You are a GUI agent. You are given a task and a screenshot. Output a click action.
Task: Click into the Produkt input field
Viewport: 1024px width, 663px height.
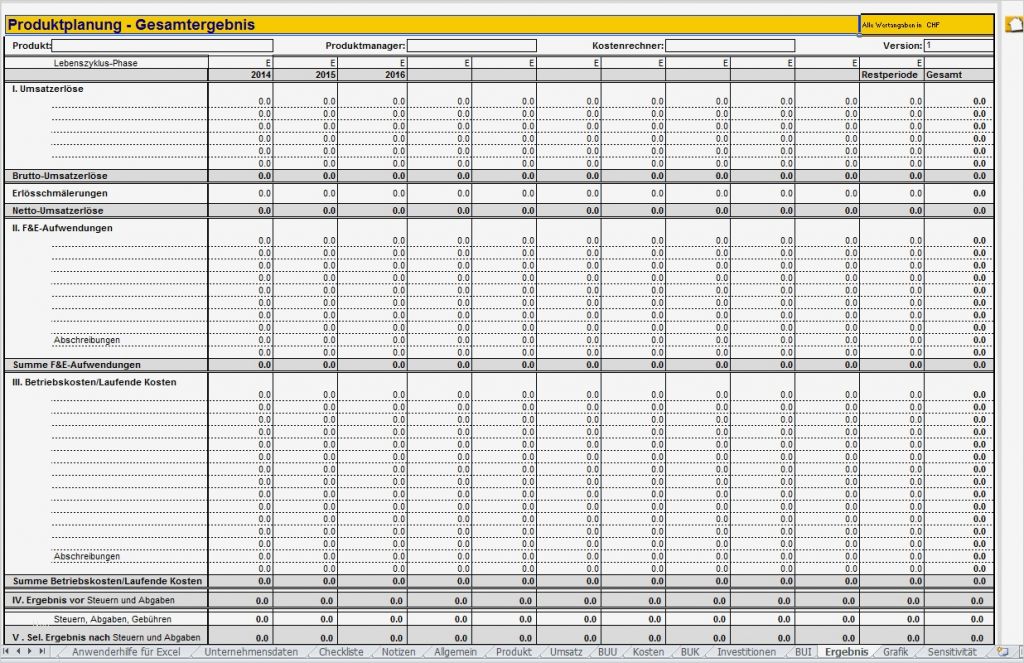(x=162, y=46)
